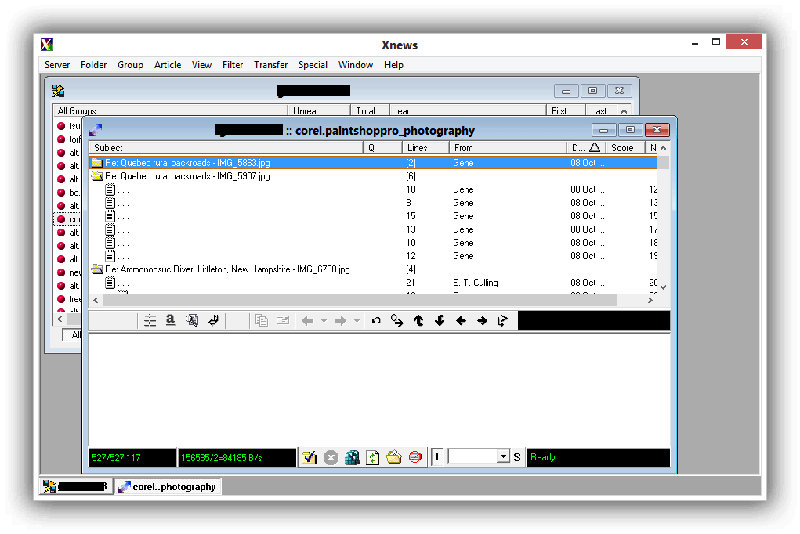The width and height of the screenshot is (800, 534).
Task: Click the open folder icon in status bar
Action: pyautogui.click(x=394, y=457)
